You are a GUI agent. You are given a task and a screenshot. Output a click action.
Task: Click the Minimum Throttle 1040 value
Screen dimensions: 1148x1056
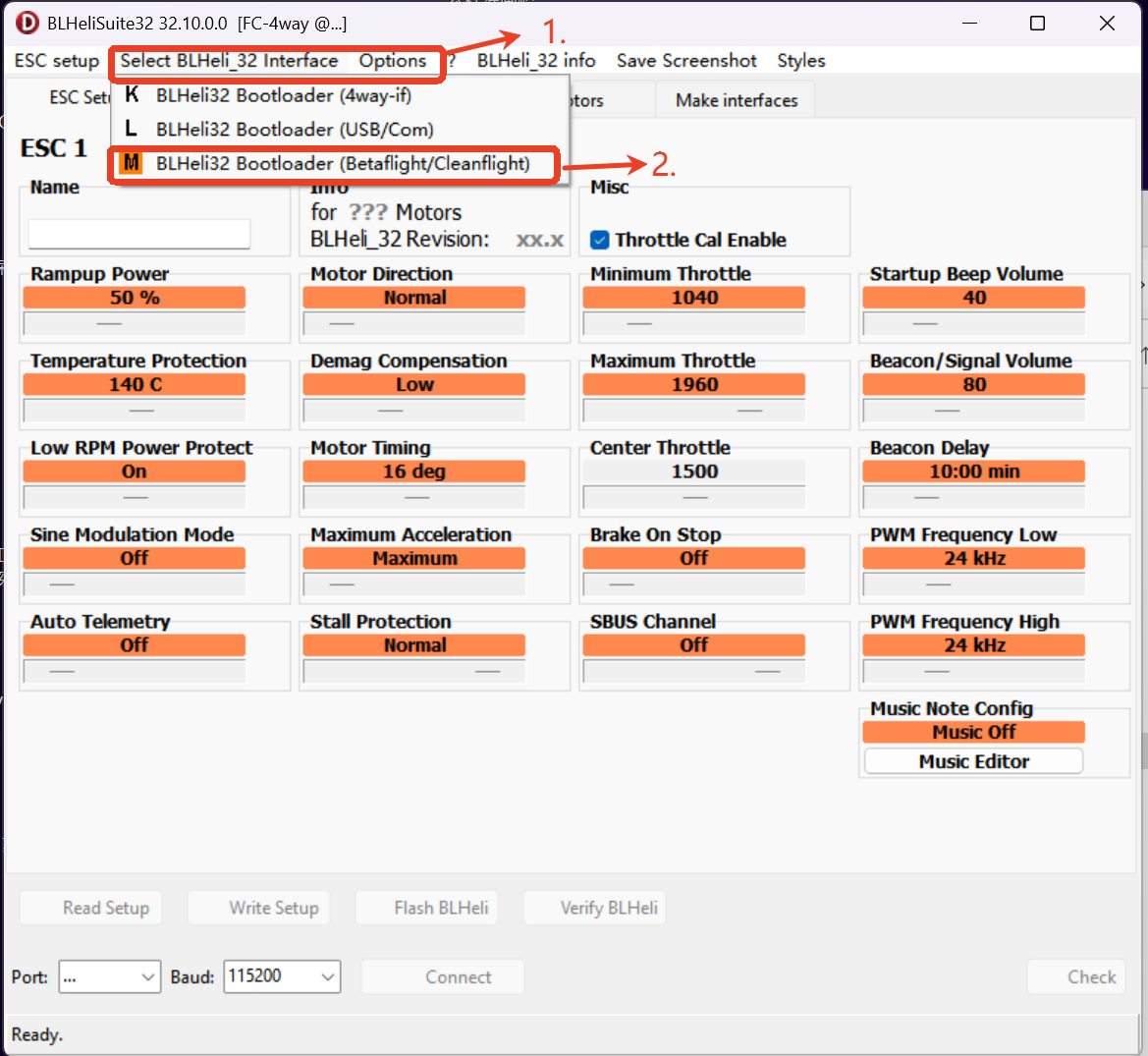[x=693, y=298]
